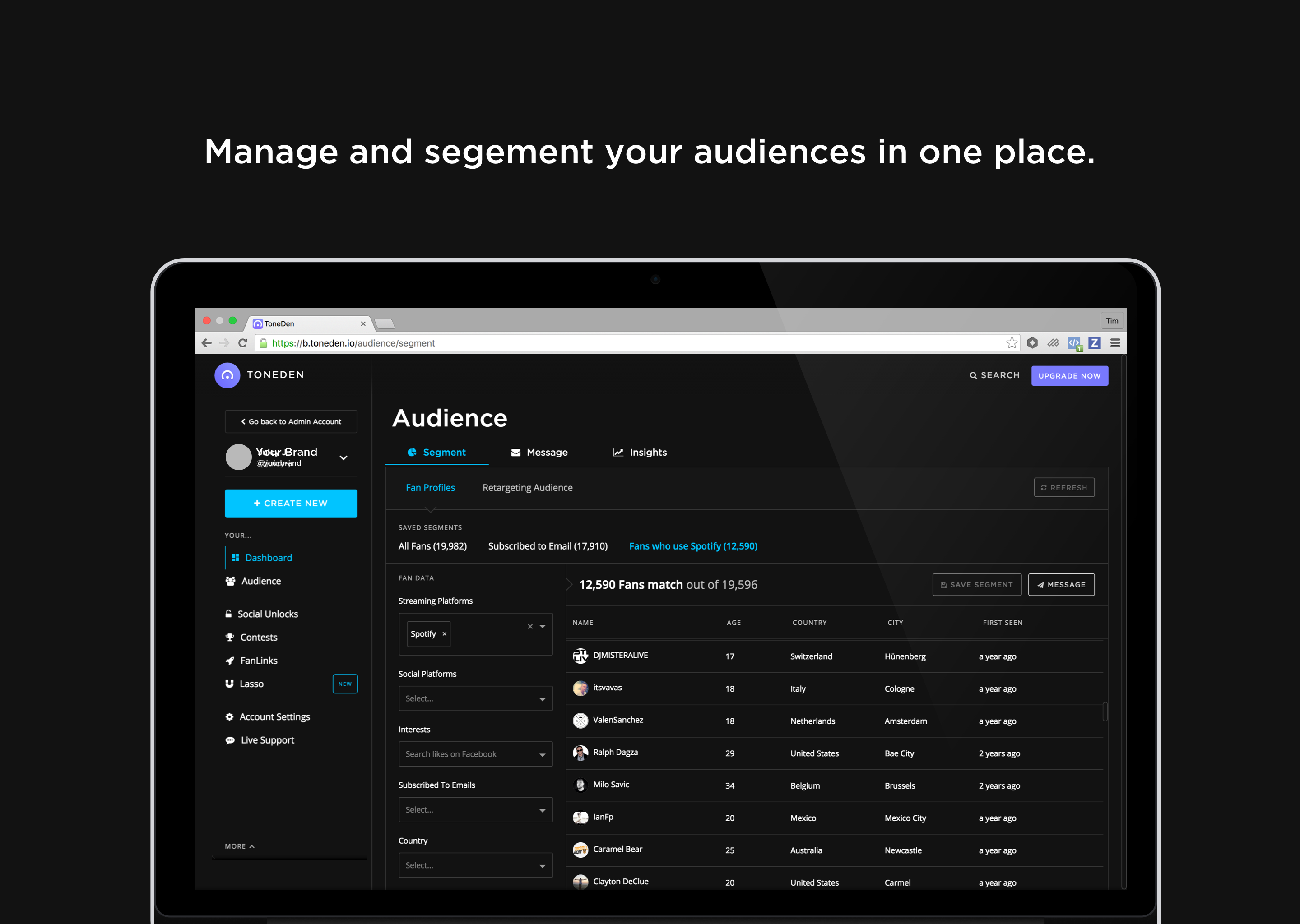The image size is (1300, 924).
Task: Open Lasso from sidebar
Action: (251, 684)
